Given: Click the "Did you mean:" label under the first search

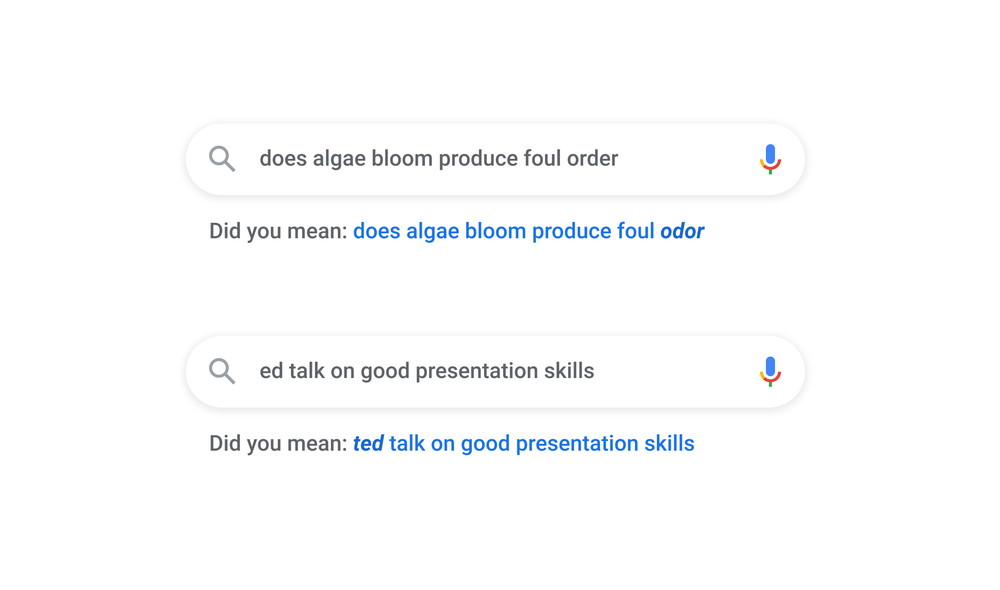Looking at the screenshot, I should [x=278, y=231].
